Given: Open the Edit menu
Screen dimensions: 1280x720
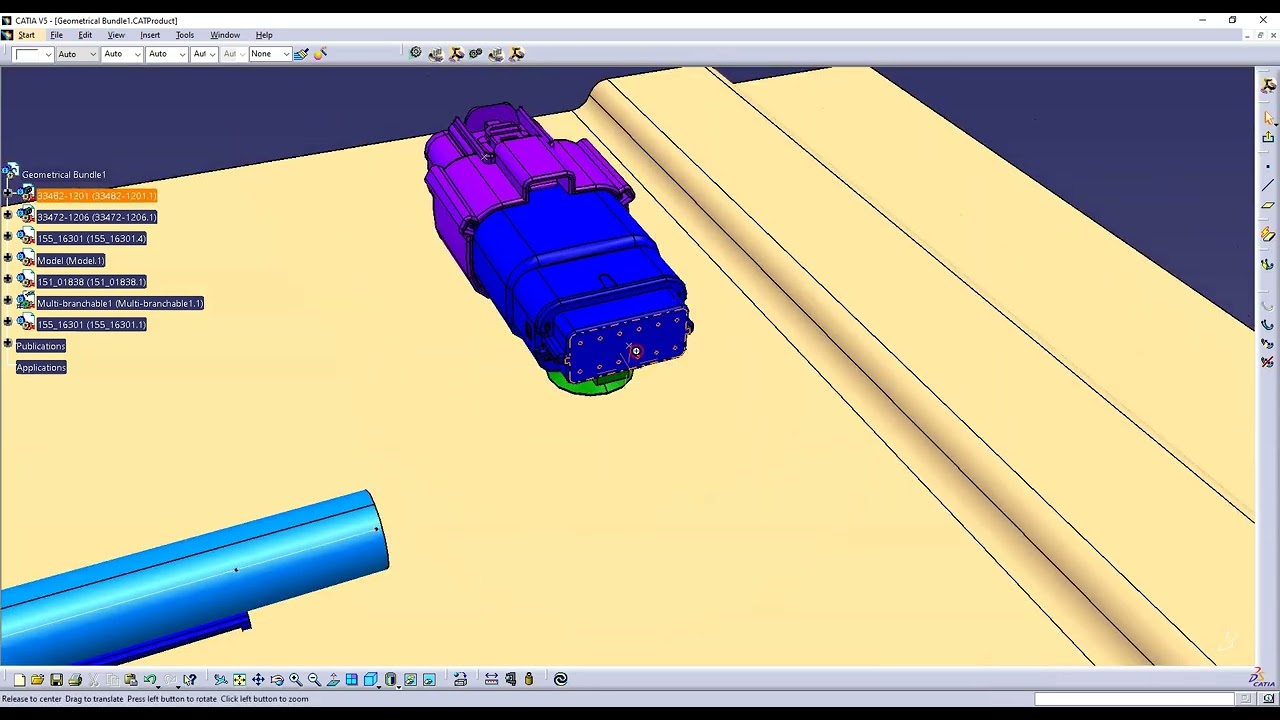Looking at the screenshot, I should [85, 35].
